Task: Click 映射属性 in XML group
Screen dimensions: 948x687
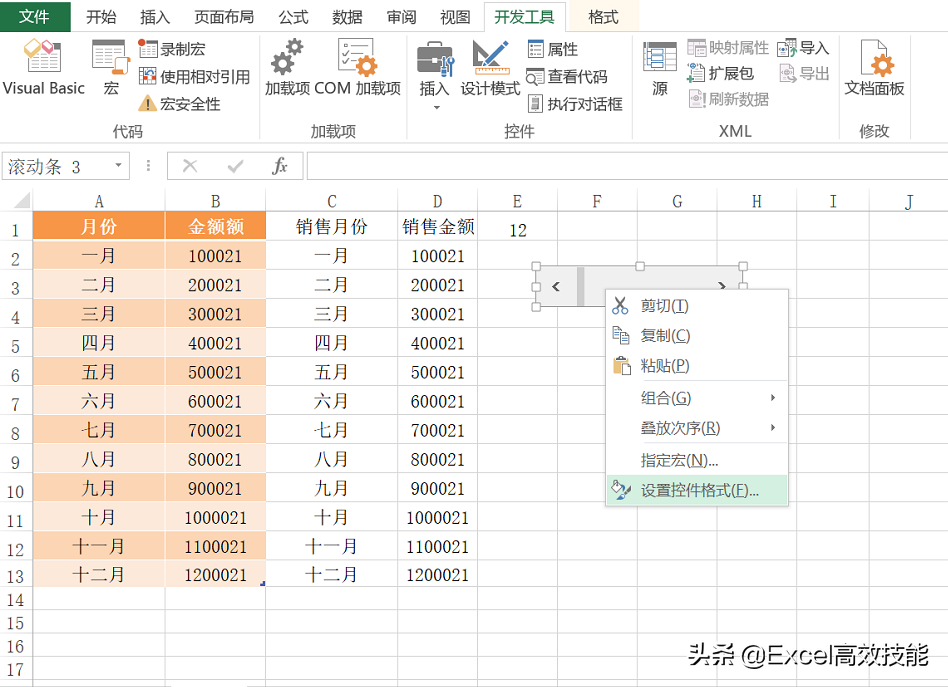Action: [x=728, y=47]
